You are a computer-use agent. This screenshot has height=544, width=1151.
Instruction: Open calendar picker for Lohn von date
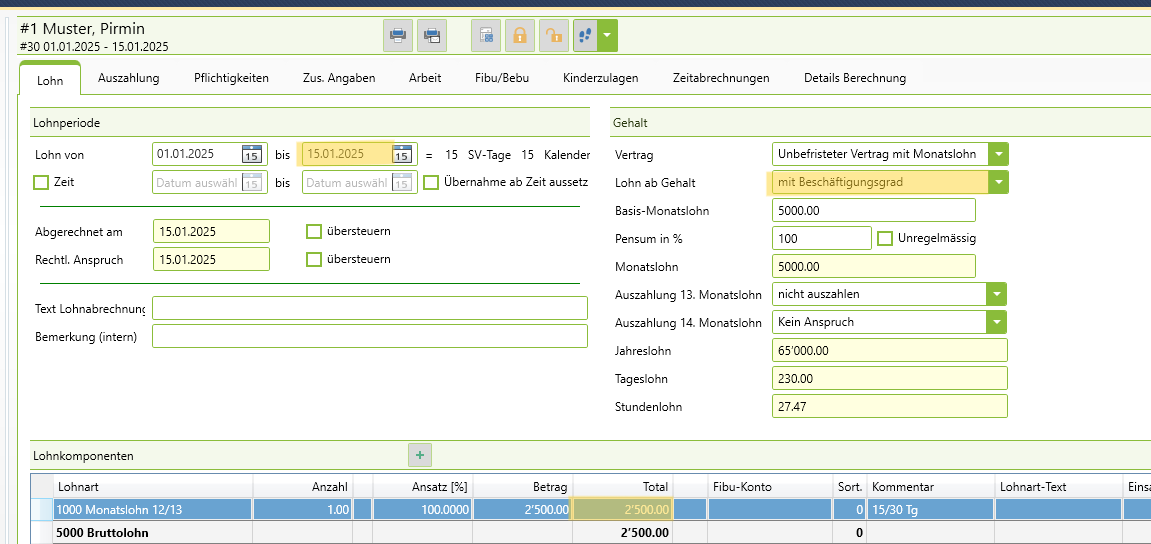click(x=252, y=154)
